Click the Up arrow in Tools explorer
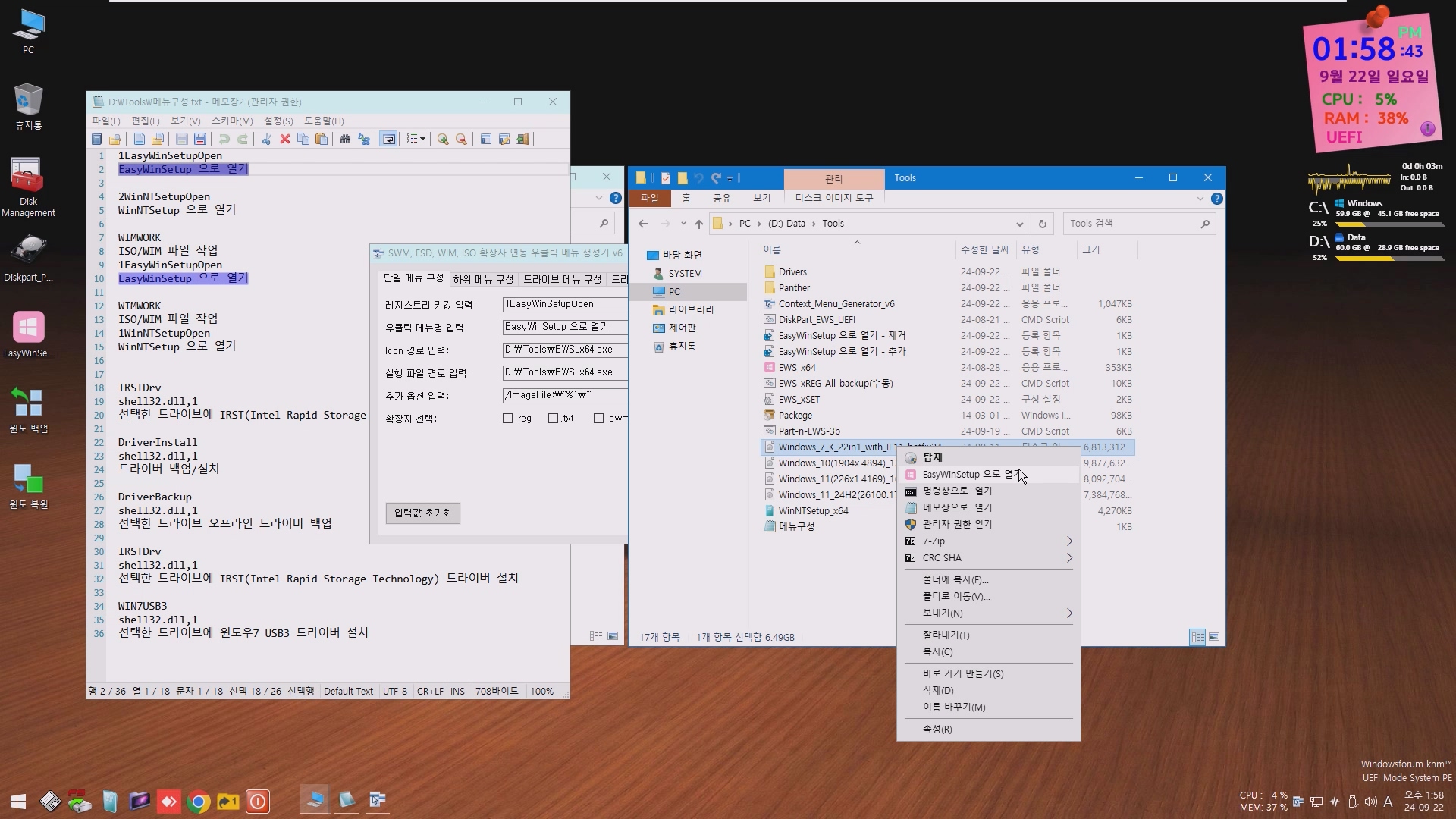 tap(699, 224)
